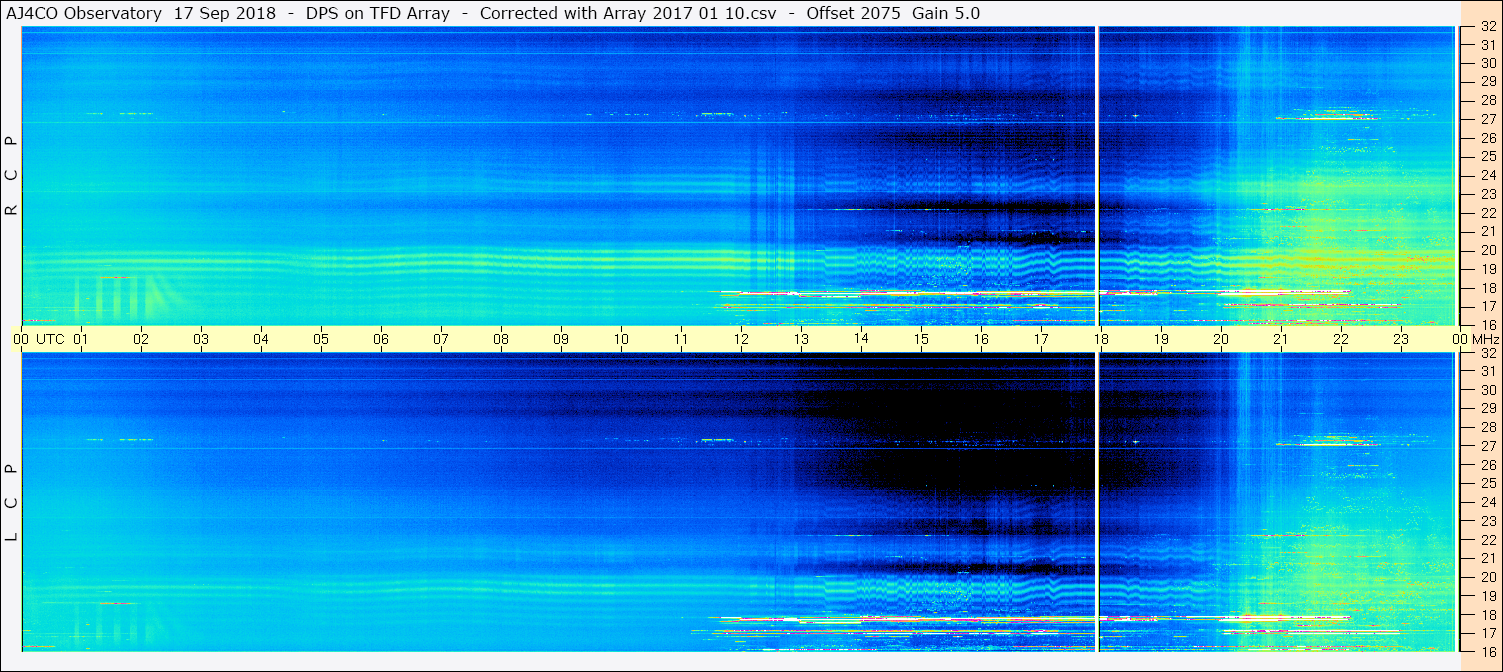This screenshot has width=1503, height=672.
Task: Click the "UTC" label on the time axis
Action: 50,339
